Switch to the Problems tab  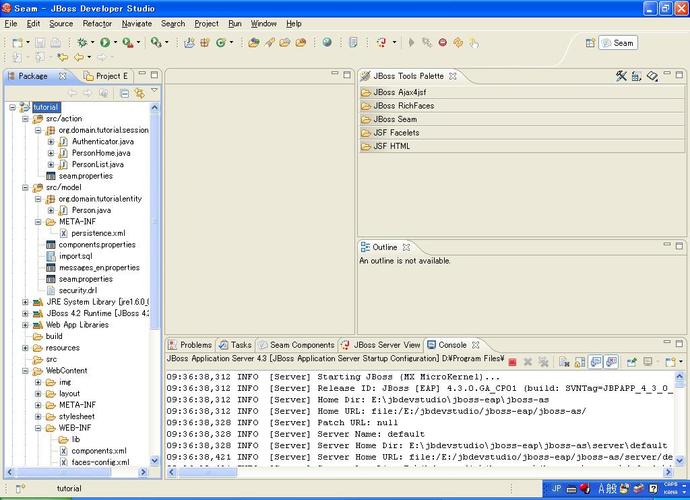(x=191, y=345)
